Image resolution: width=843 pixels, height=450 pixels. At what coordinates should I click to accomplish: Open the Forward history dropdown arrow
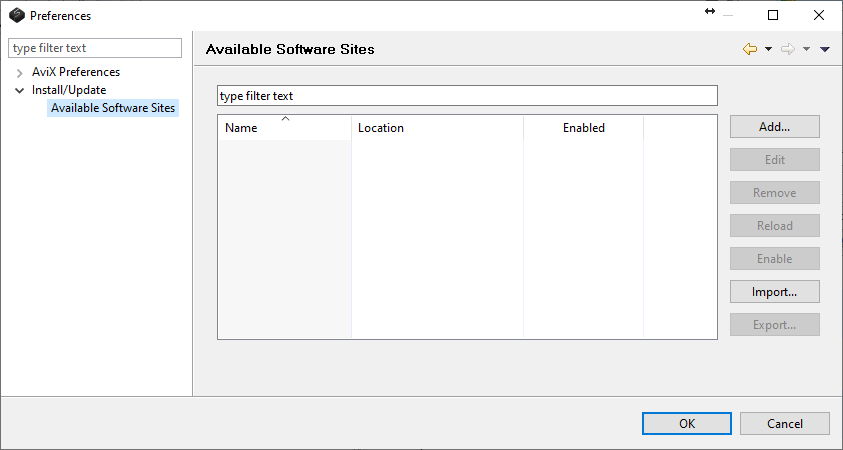coord(806,49)
